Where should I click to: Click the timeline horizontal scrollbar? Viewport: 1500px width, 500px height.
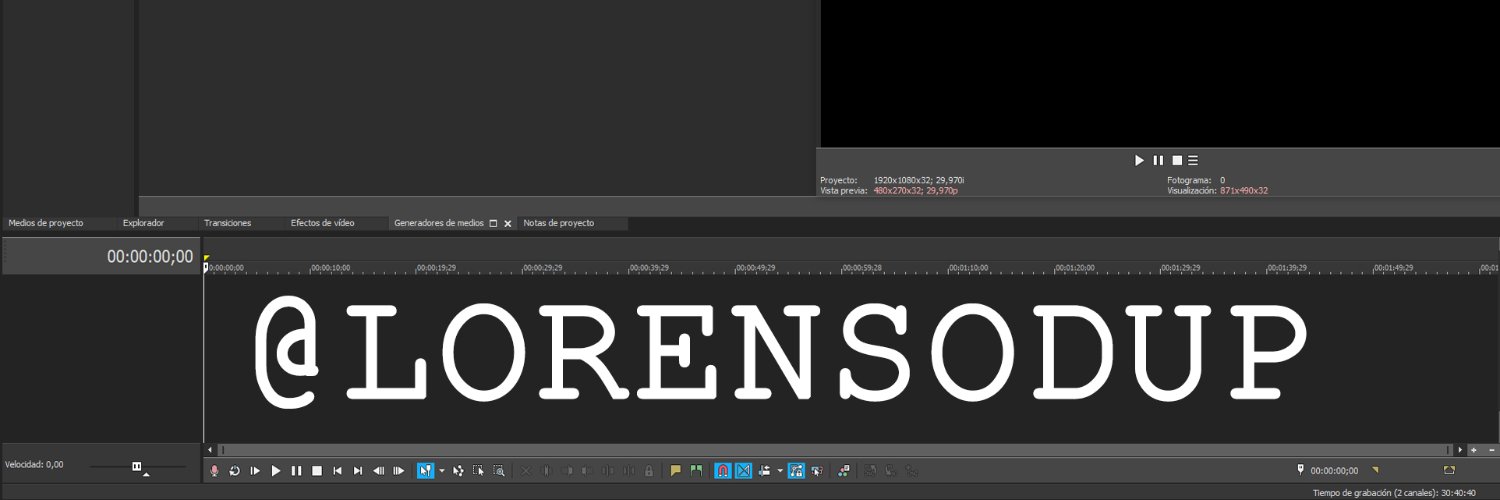pyautogui.click(x=835, y=450)
